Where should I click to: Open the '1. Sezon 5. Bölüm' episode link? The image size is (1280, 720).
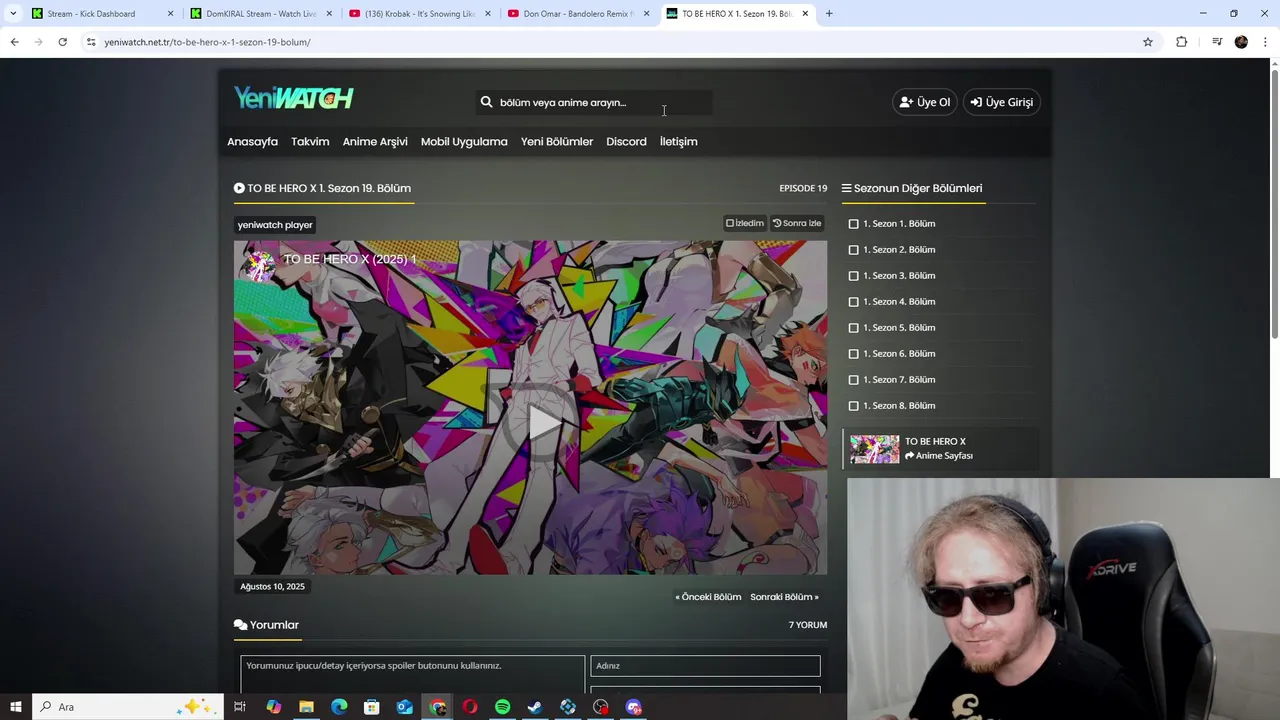899,328
